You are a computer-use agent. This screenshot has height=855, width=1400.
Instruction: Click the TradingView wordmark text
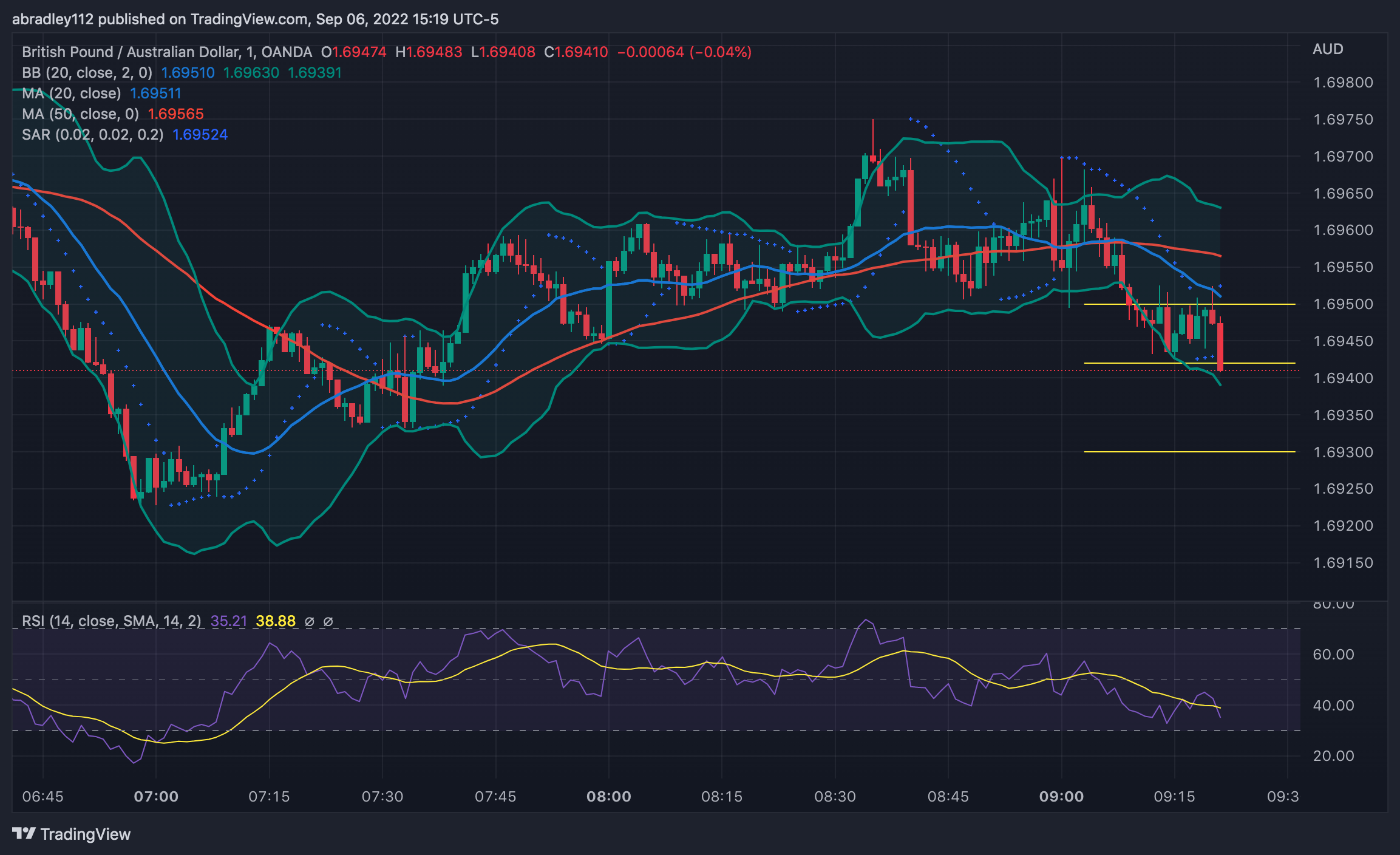click(86, 834)
